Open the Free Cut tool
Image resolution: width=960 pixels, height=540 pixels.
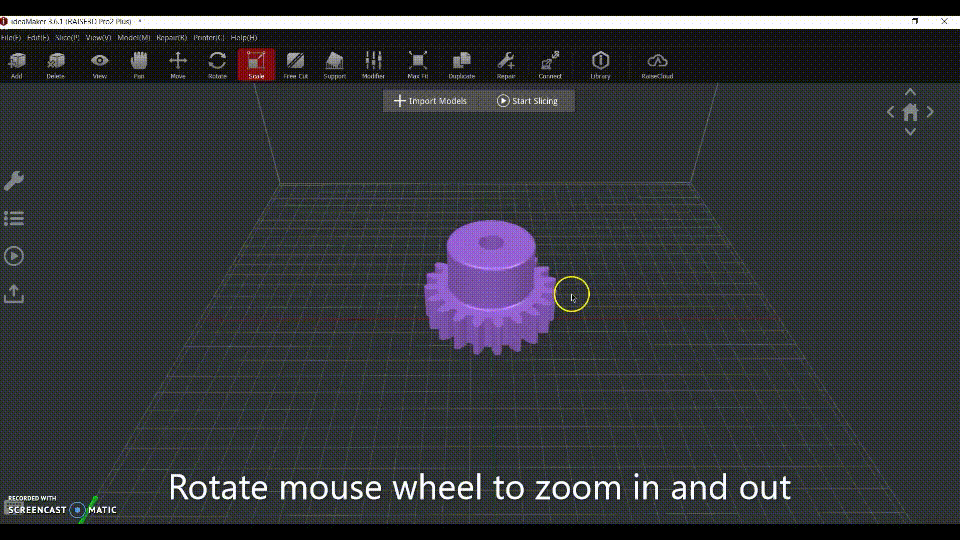click(x=296, y=65)
